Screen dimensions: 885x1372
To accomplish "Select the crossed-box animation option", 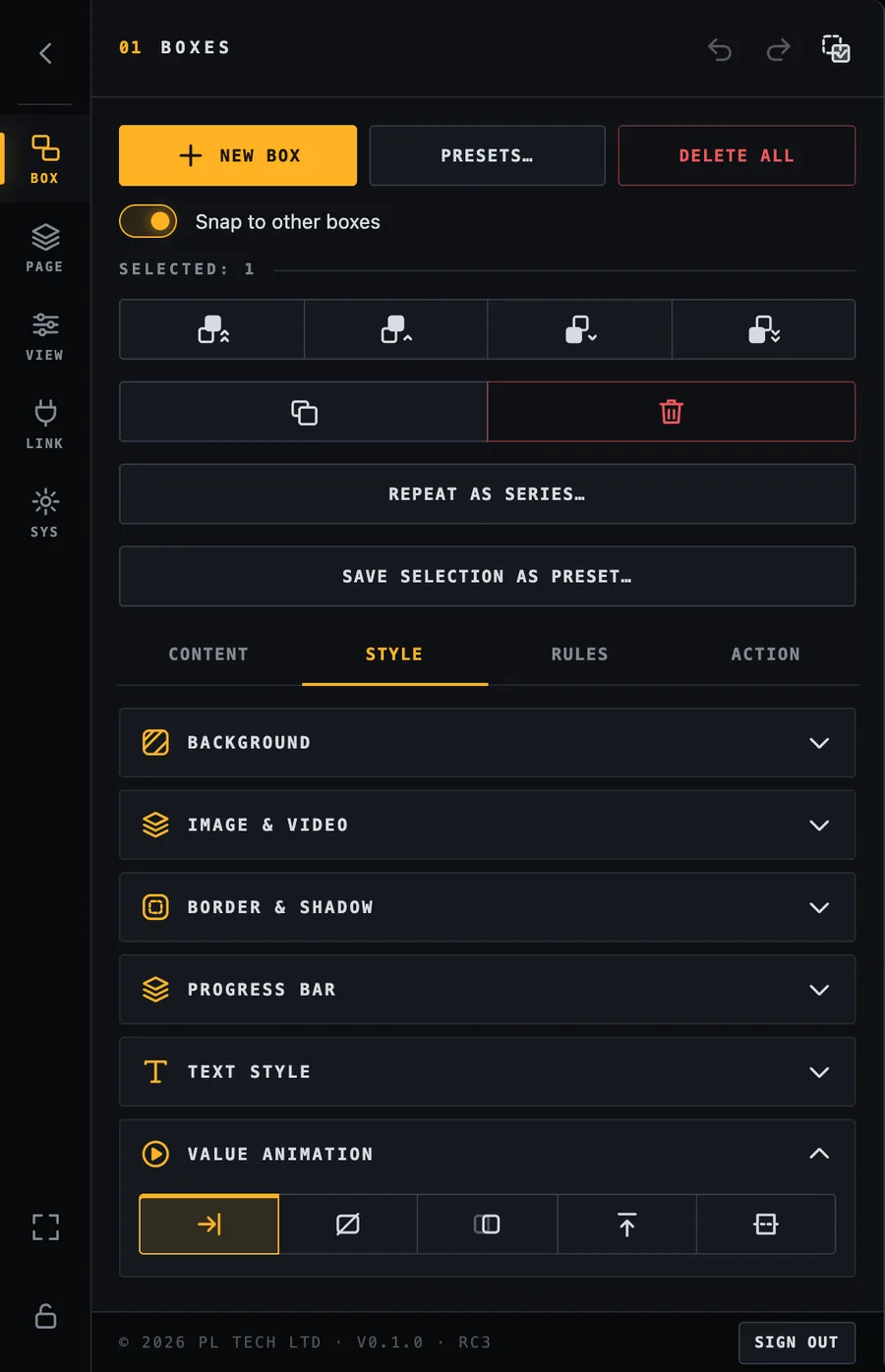I will pos(348,1225).
